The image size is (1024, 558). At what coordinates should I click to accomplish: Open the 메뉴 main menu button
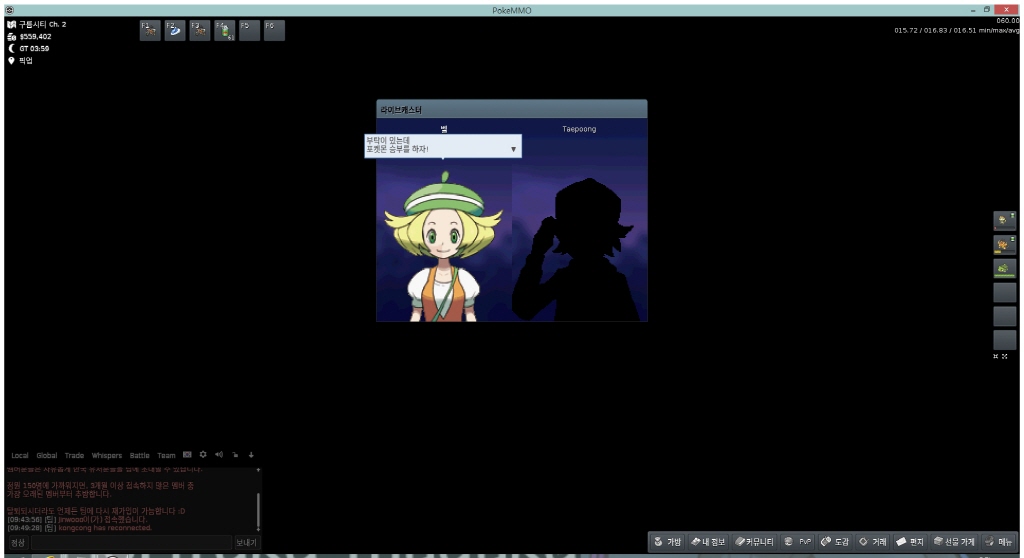(997, 542)
